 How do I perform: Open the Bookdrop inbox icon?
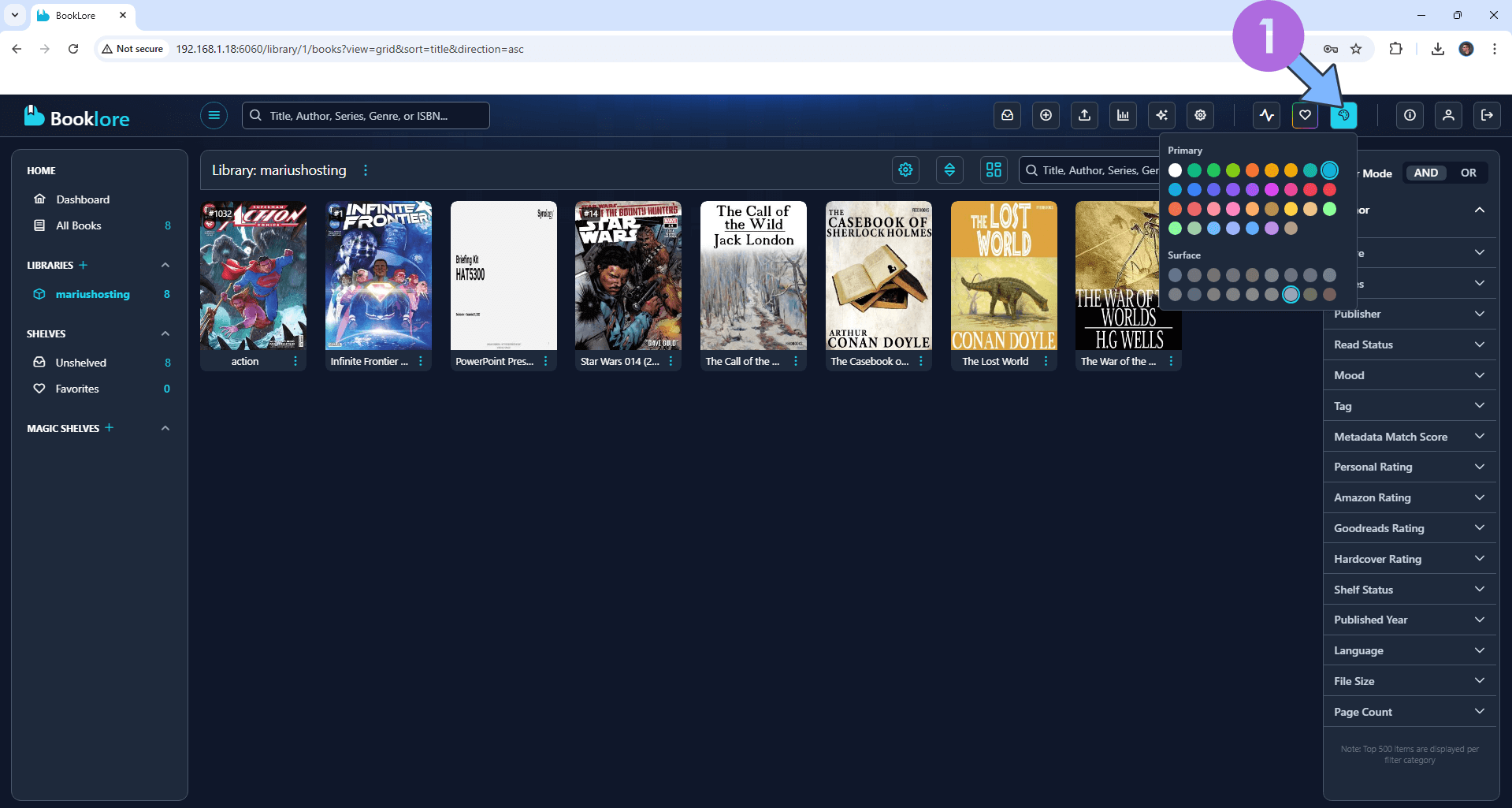(1007, 115)
